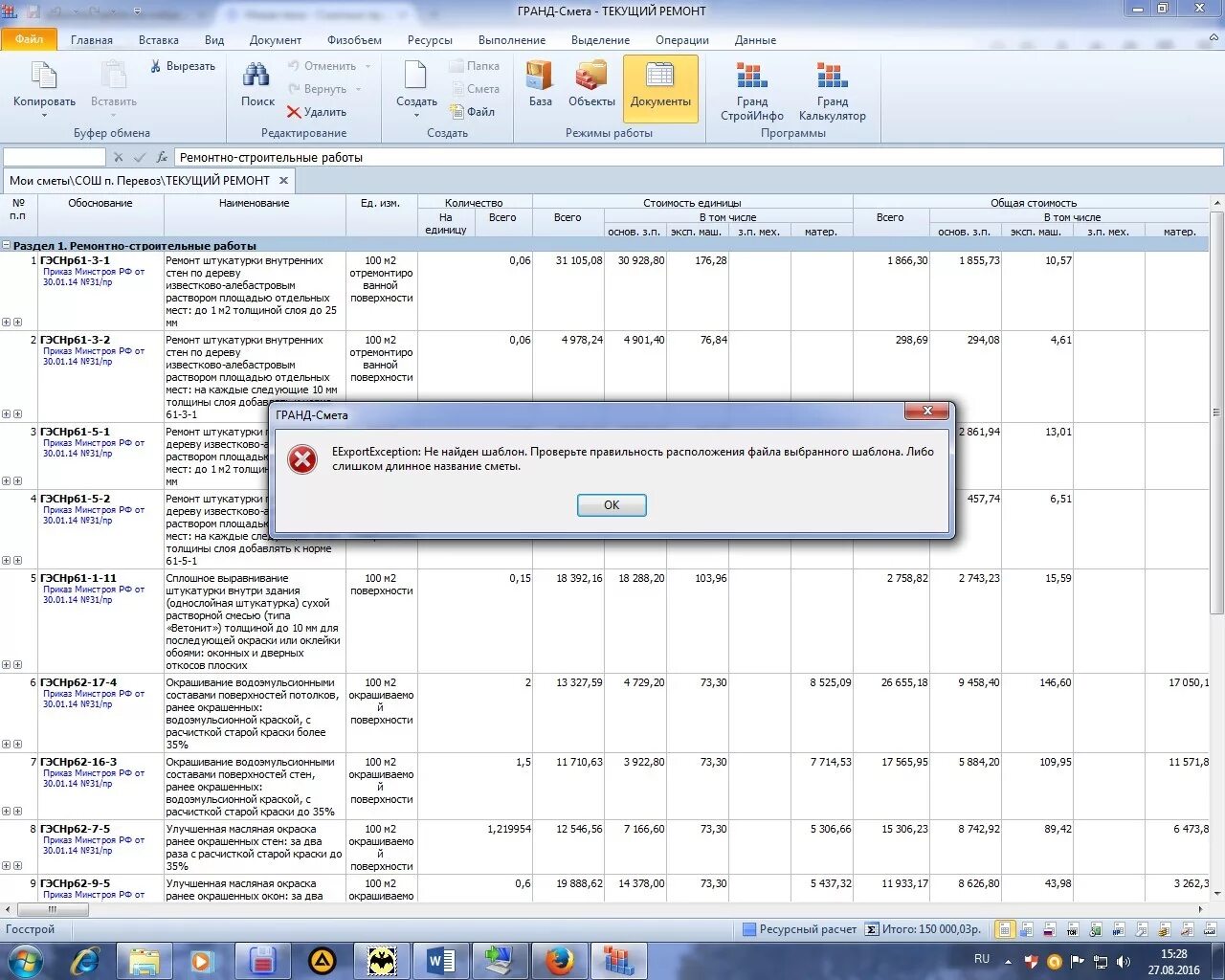The image size is (1225, 980).
Task: Open Mozilla Firefox from the taskbar
Action: pyautogui.click(x=560, y=960)
